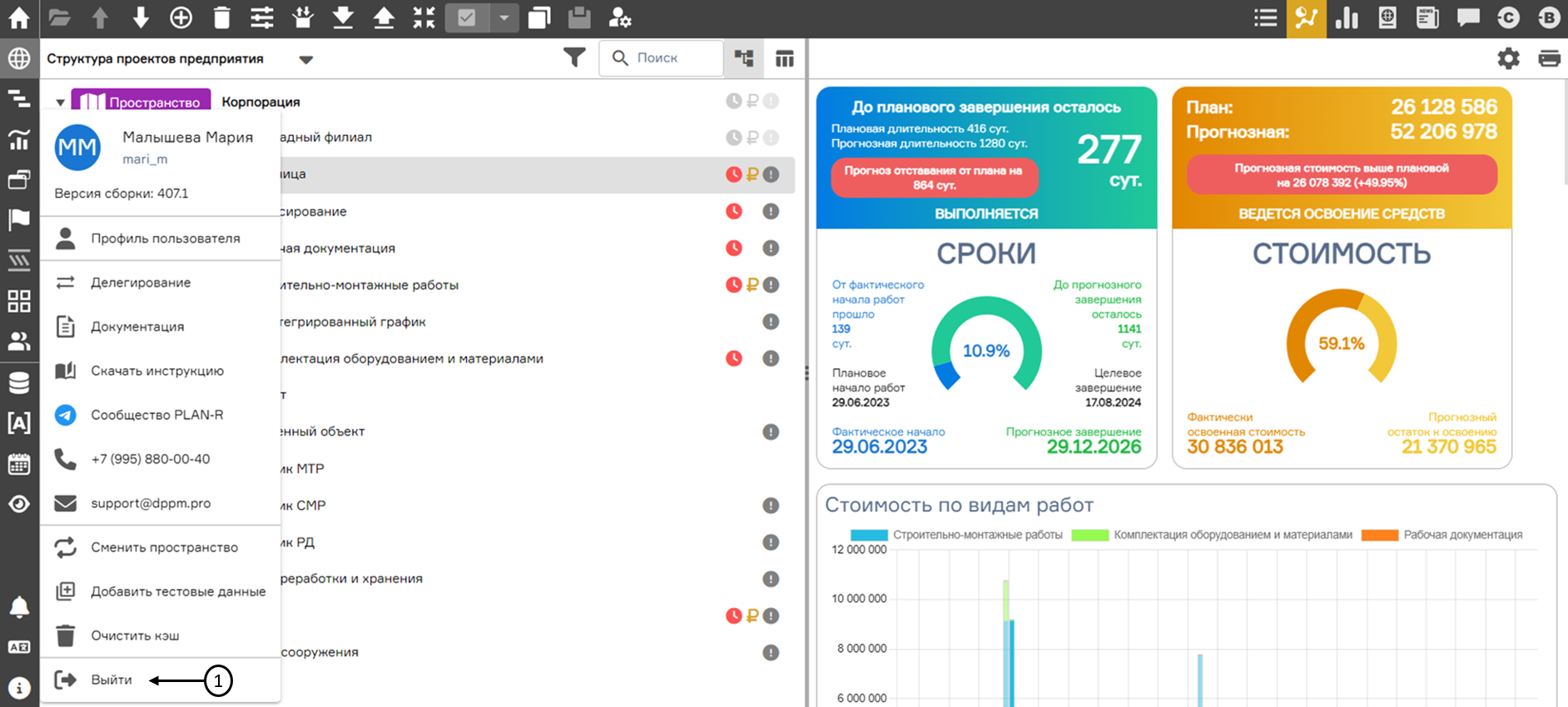Open Документация from the user menu
The height and width of the screenshot is (707, 1568).
click(x=161, y=326)
